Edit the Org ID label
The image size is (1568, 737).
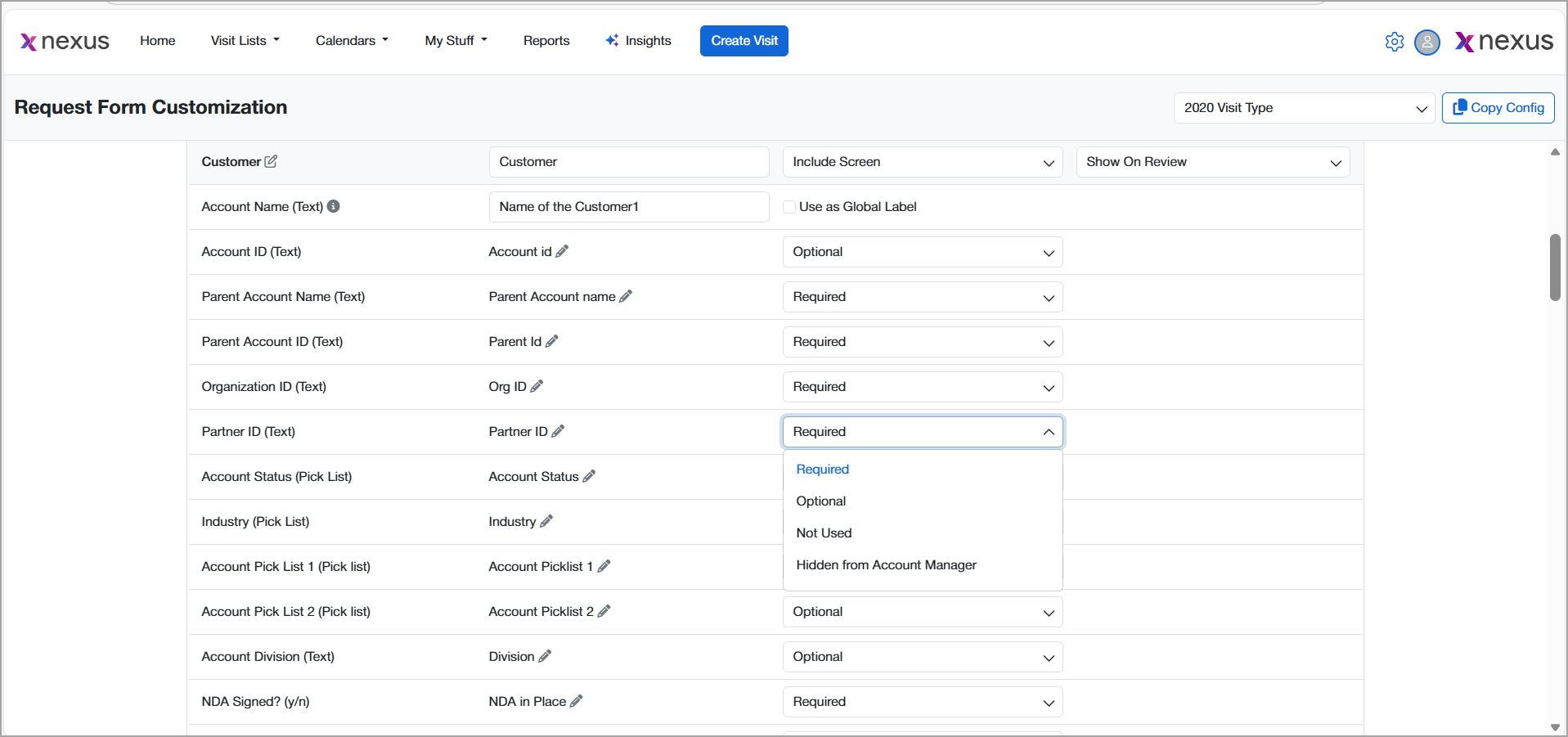[x=537, y=386]
